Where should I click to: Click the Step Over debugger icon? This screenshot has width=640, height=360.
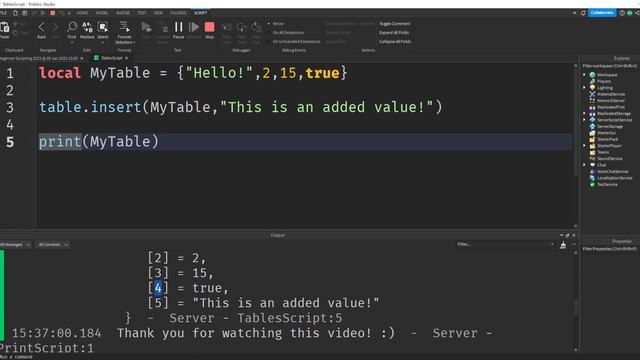[x=241, y=27]
